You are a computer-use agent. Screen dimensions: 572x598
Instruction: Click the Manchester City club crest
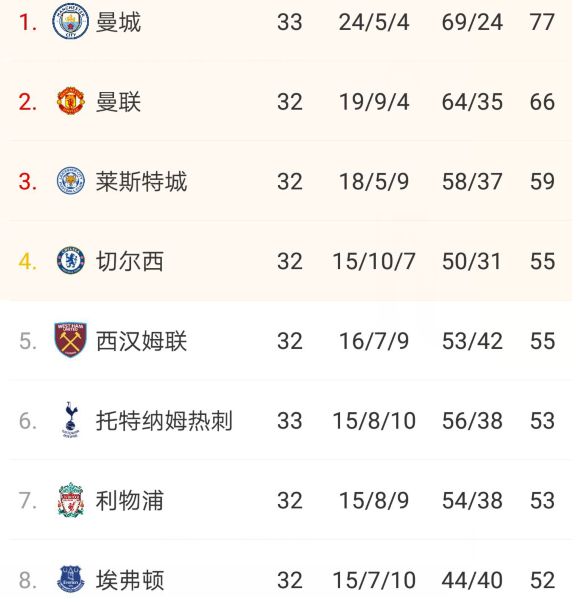pyautogui.click(x=71, y=21)
